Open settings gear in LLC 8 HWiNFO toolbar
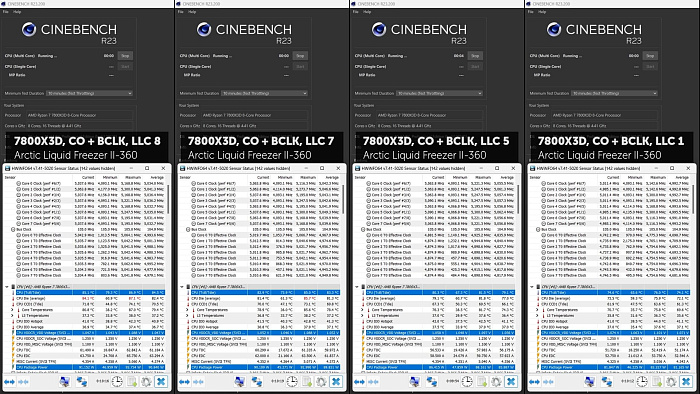This screenshot has width=700, height=394. coord(146,382)
